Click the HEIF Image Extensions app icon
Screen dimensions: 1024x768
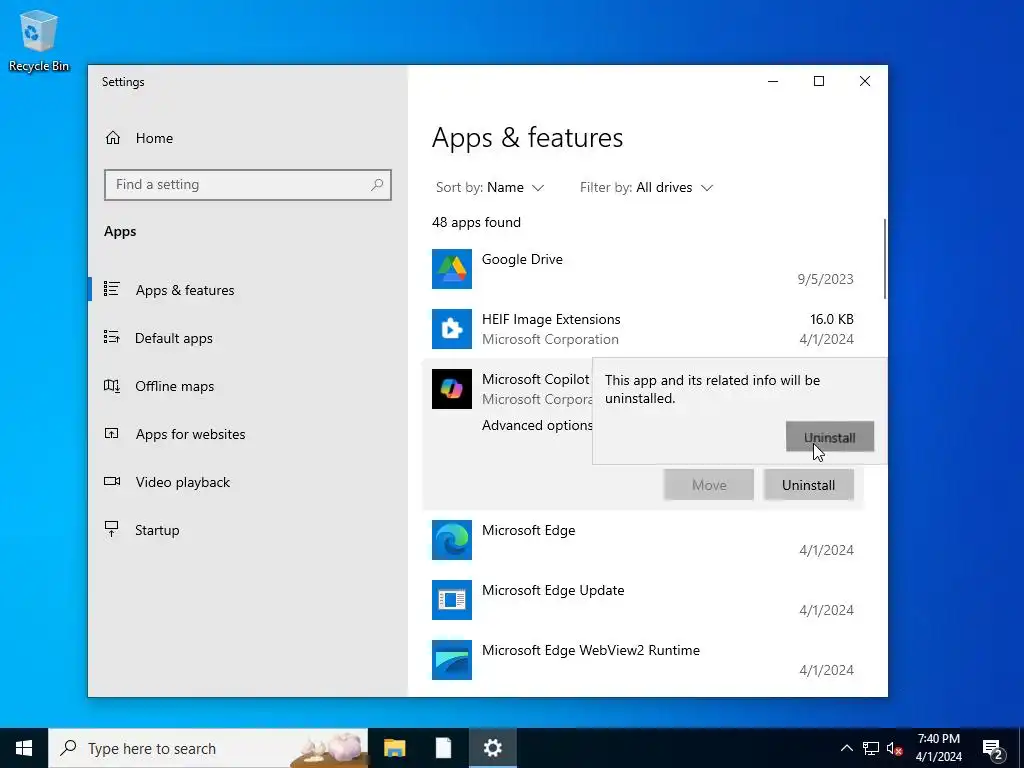[x=451, y=328]
